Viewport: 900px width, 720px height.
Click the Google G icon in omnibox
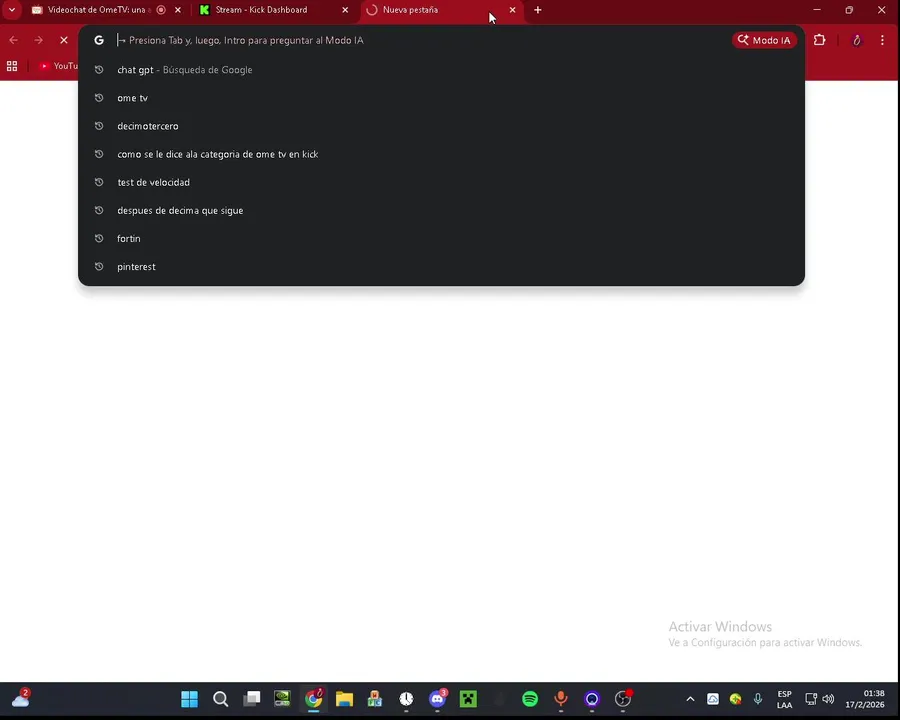pos(99,40)
